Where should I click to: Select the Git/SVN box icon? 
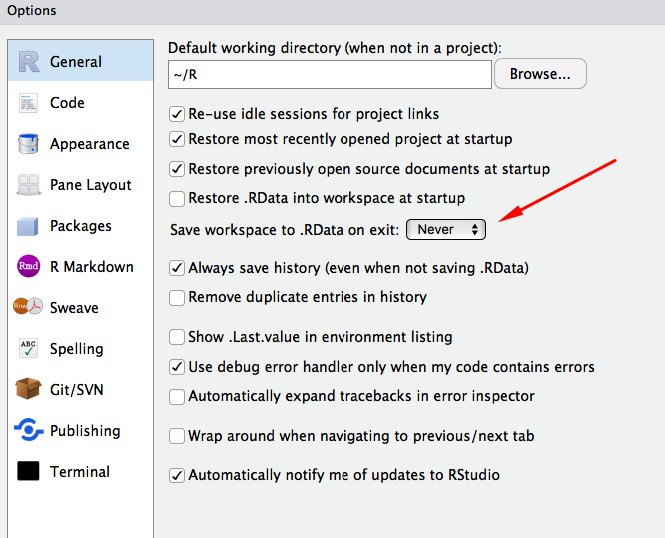pos(29,390)
